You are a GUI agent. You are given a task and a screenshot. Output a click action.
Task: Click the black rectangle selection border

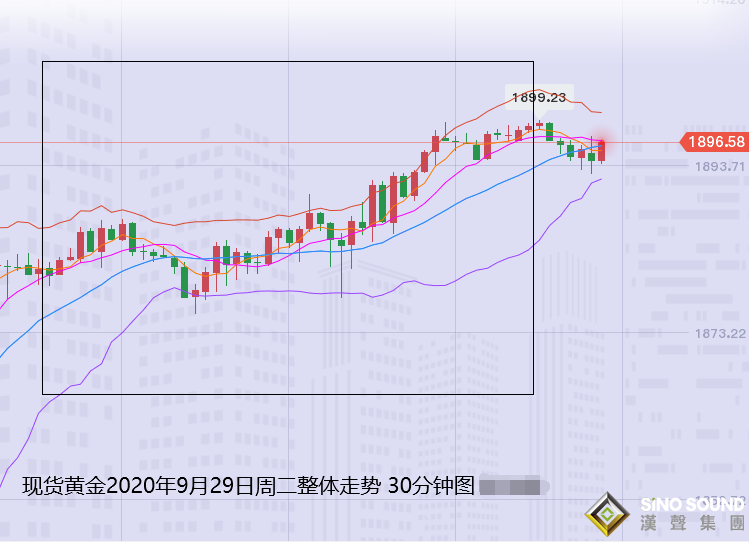coord(43,250)
